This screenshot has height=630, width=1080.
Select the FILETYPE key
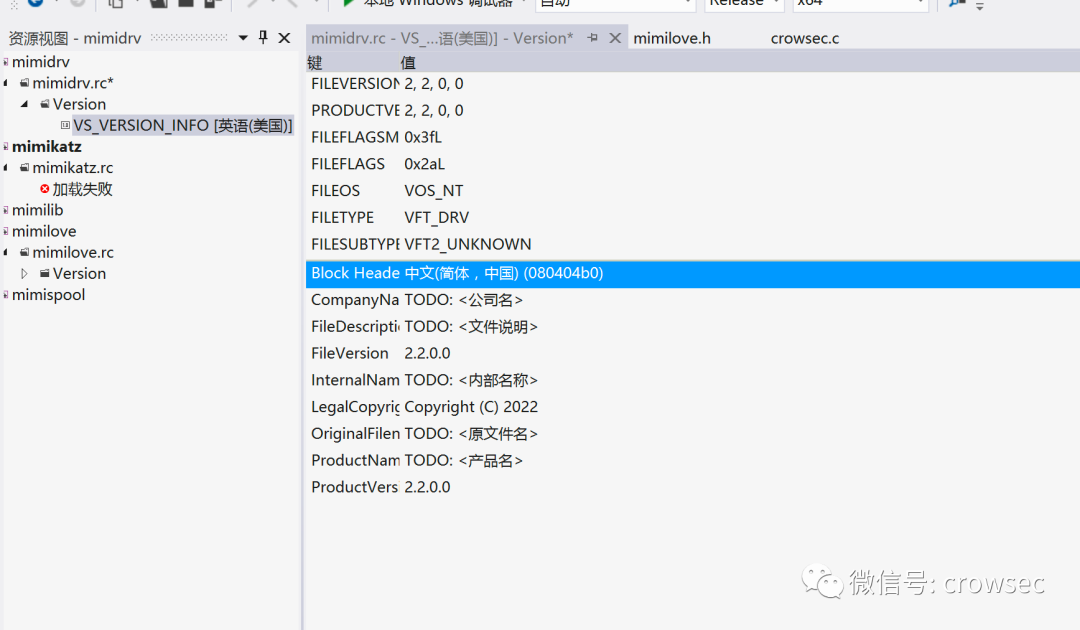(x=342, y=218)
